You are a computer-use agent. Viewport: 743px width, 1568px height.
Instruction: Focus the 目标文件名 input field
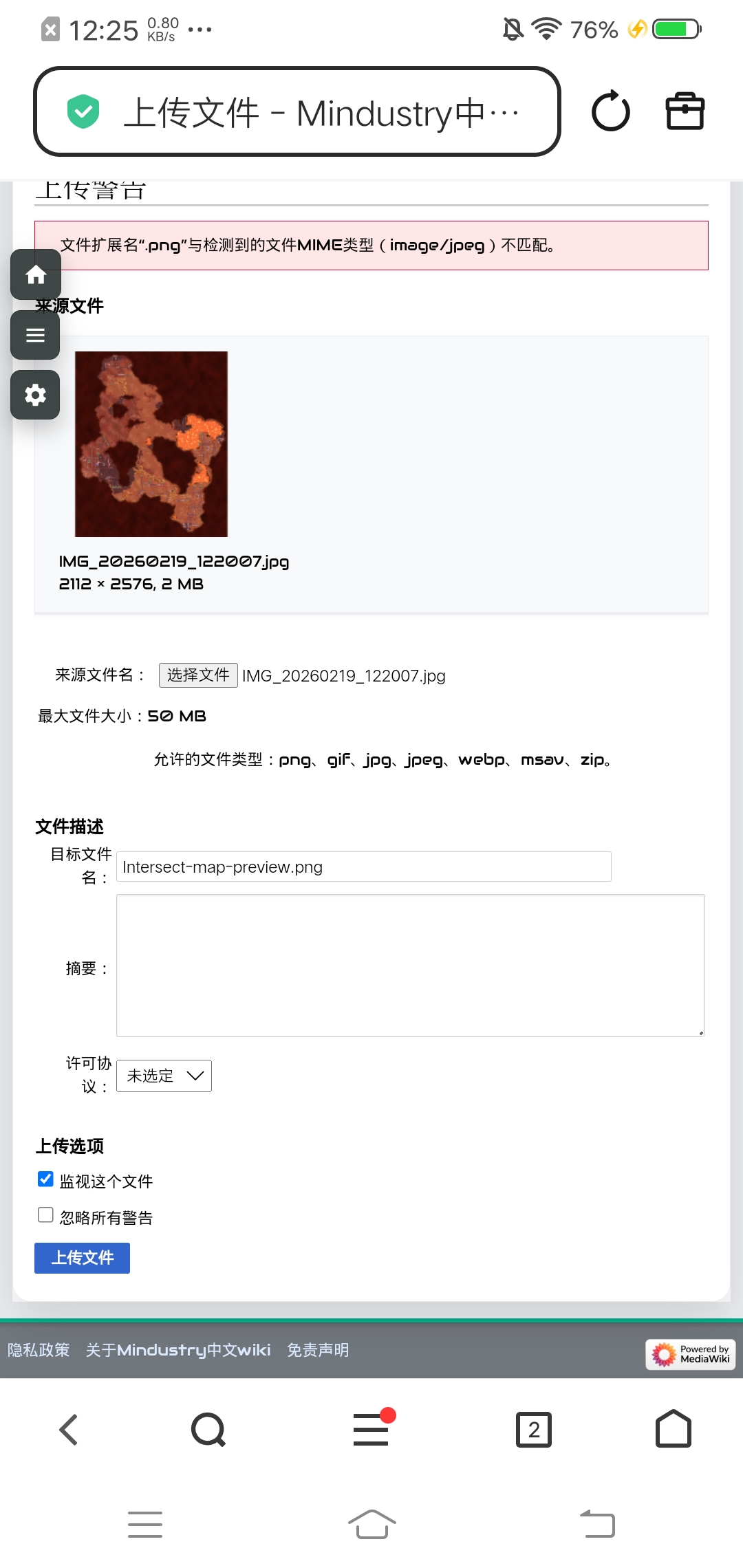point(364,867)
